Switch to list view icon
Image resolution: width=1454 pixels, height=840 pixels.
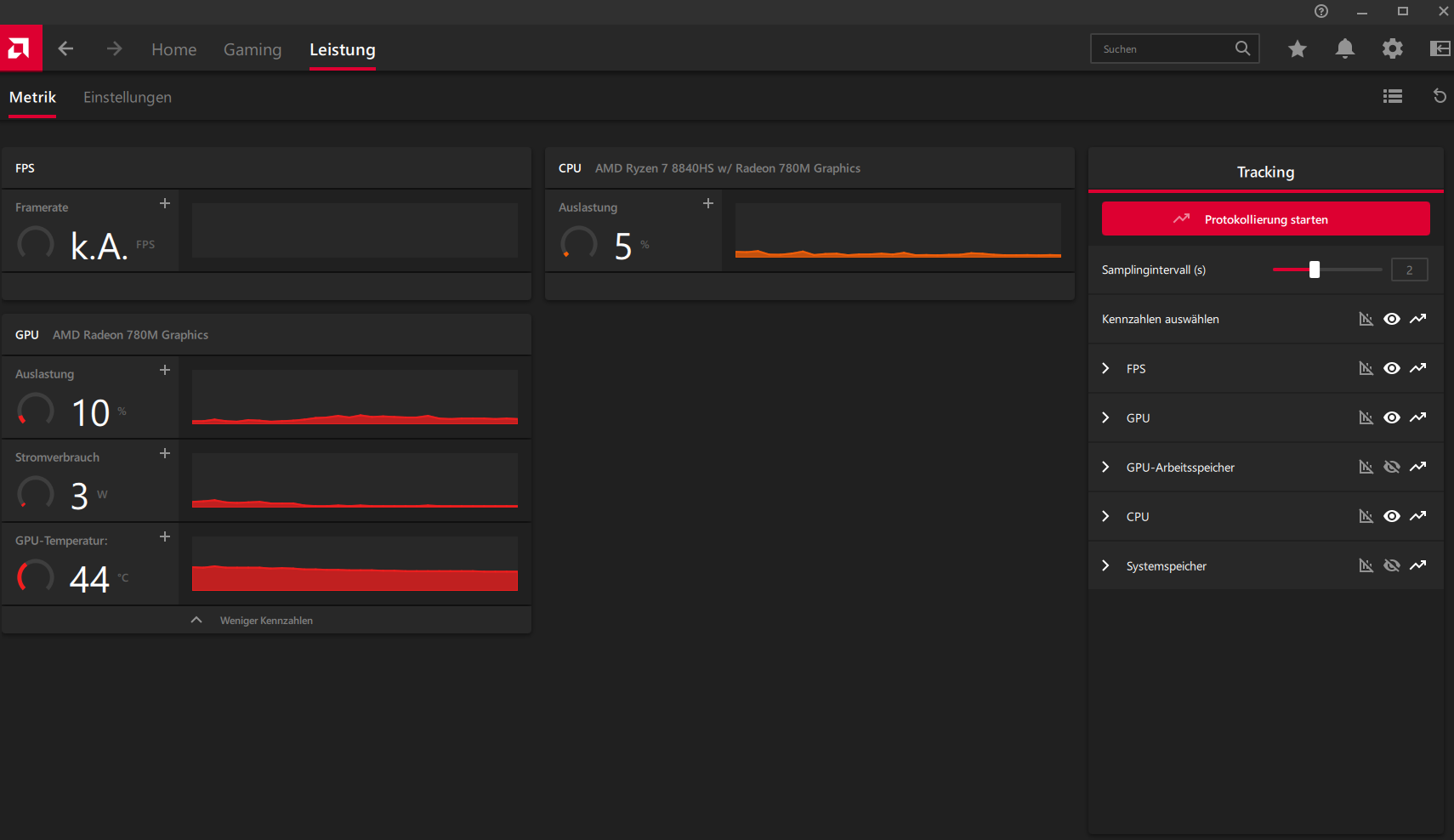click(1392, 96)
